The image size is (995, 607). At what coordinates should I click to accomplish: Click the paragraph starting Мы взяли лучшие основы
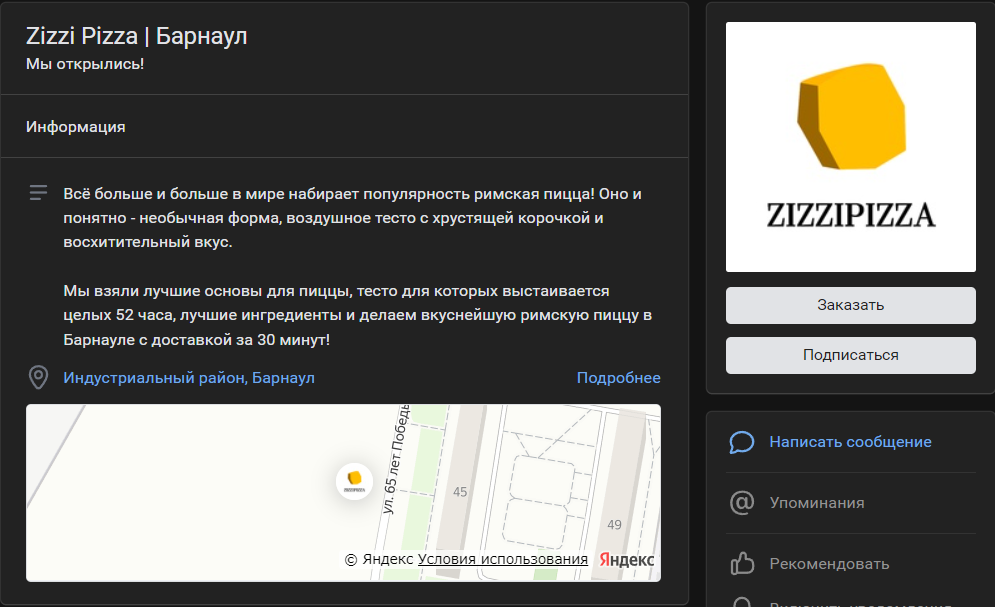click(358, 315)
